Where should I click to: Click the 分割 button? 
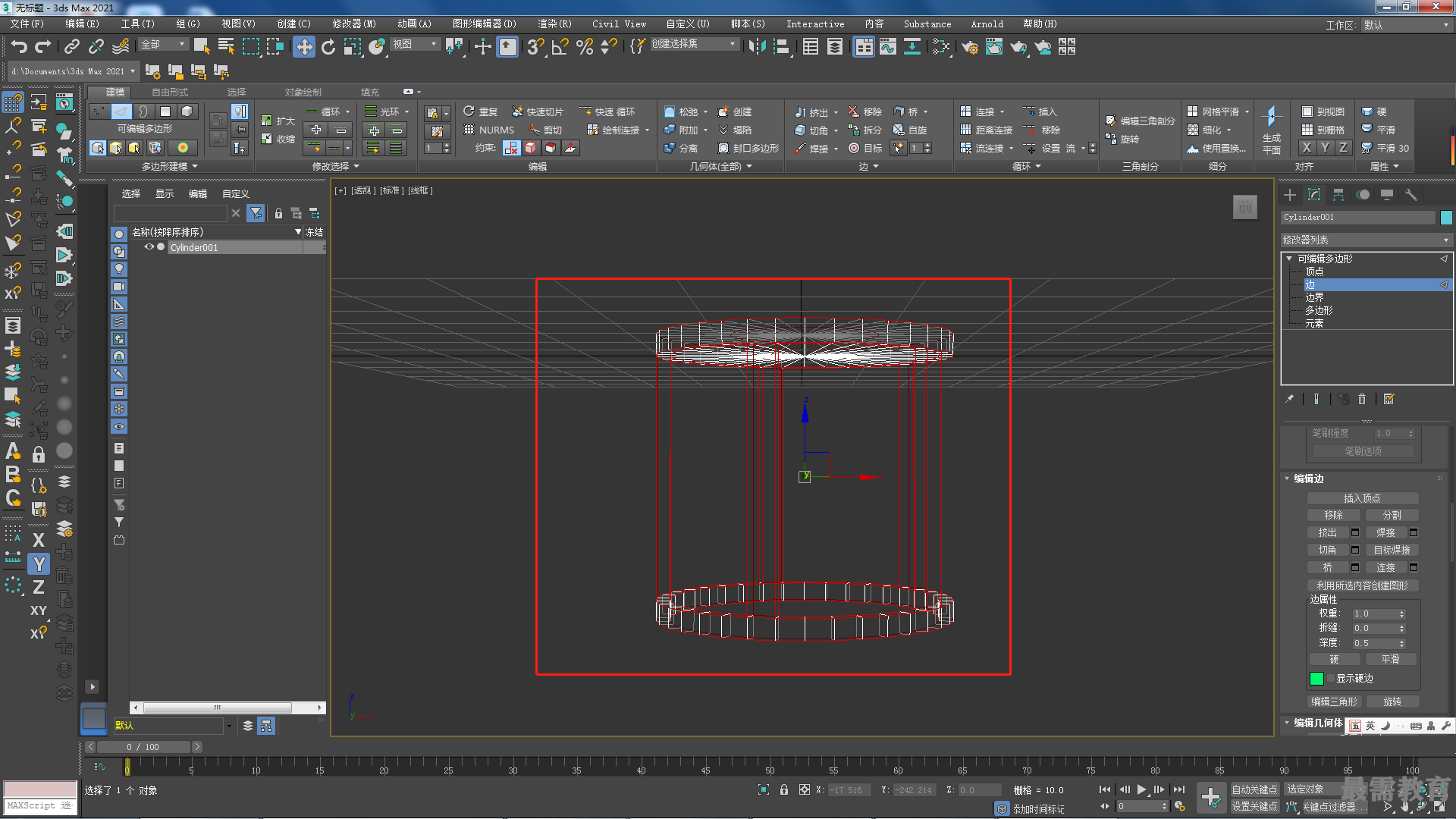pos(1392,515)
